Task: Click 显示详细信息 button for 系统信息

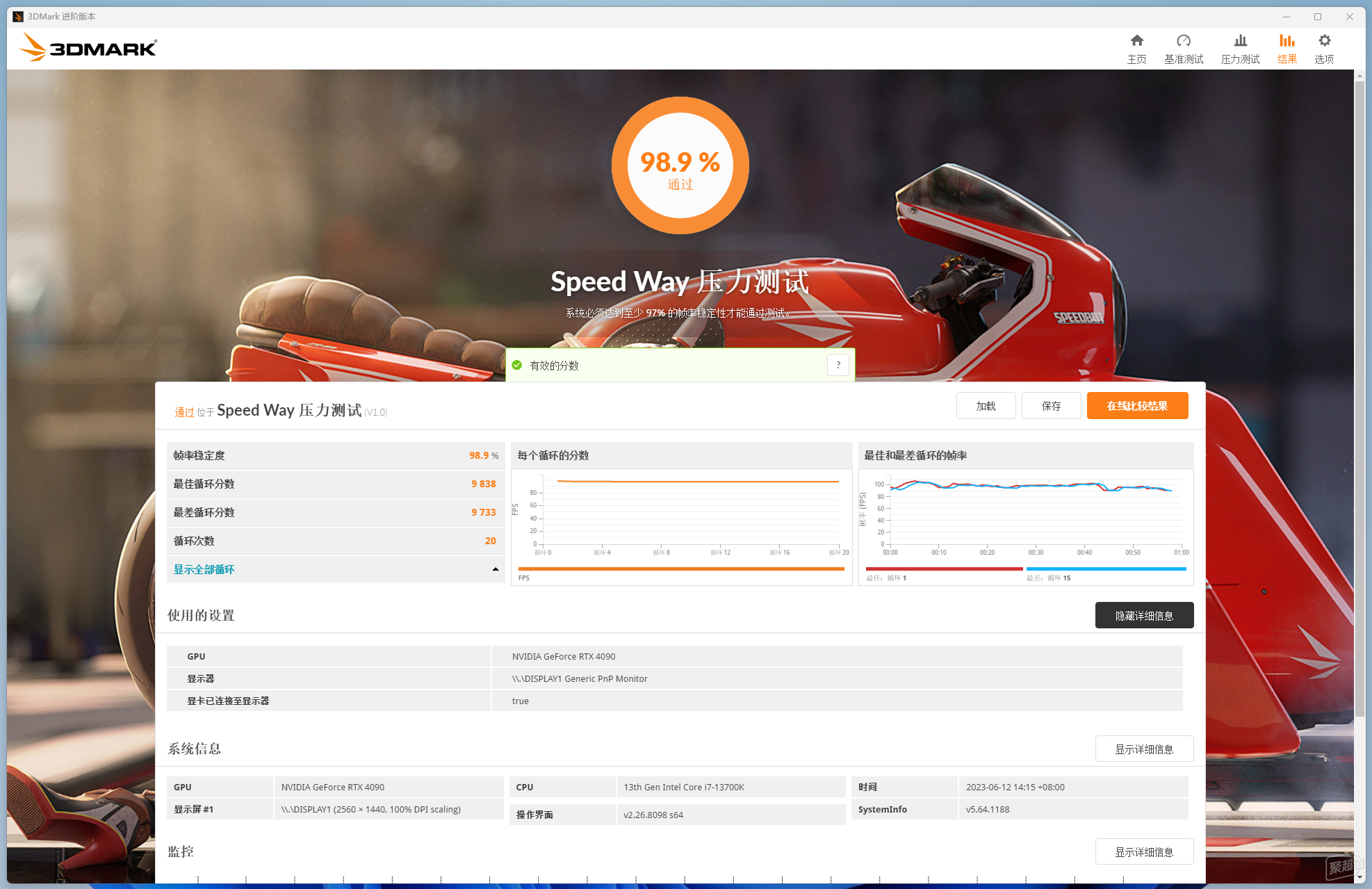Action: point(1144,749)
